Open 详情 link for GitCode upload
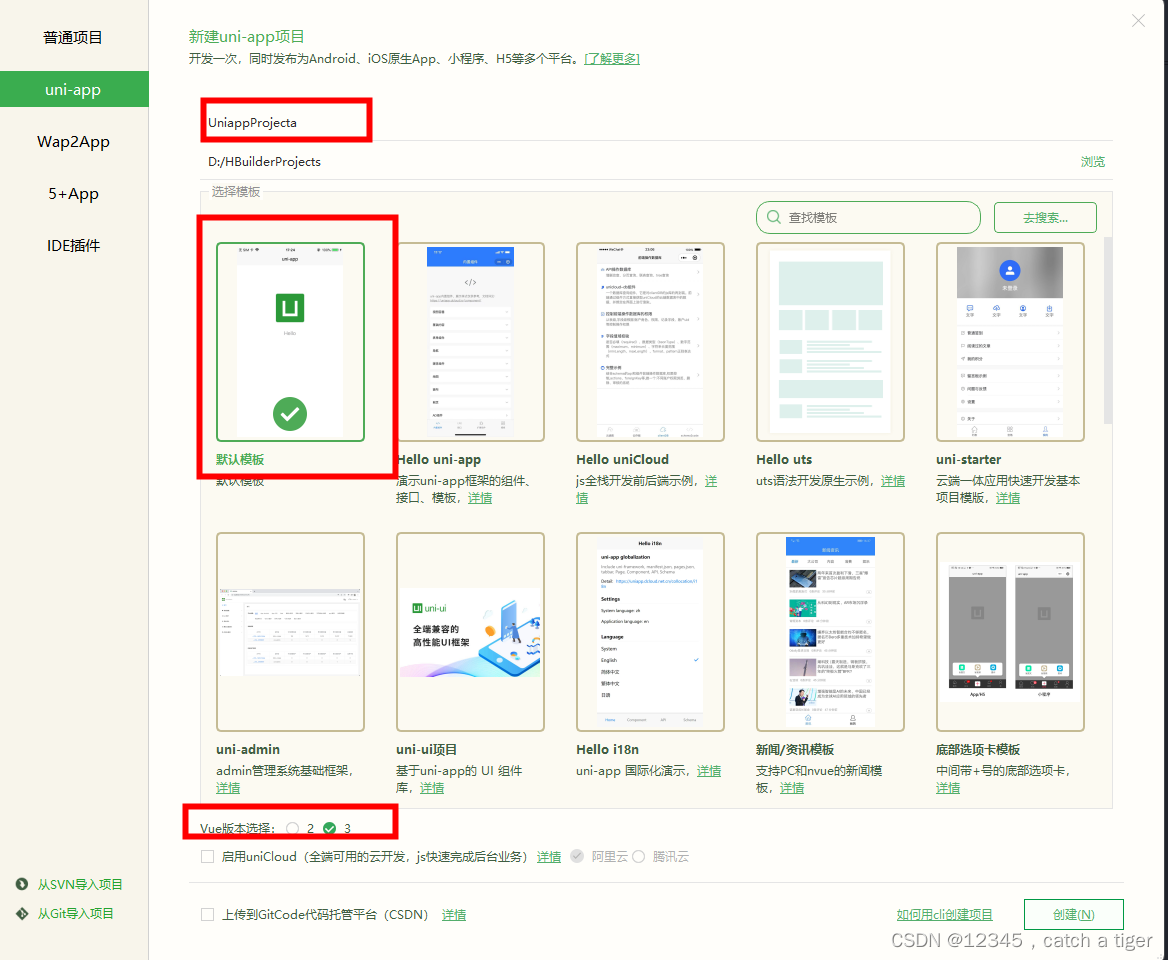Image resolution: width=1168 pixels, height=960 pixels. tap(454, 915)
